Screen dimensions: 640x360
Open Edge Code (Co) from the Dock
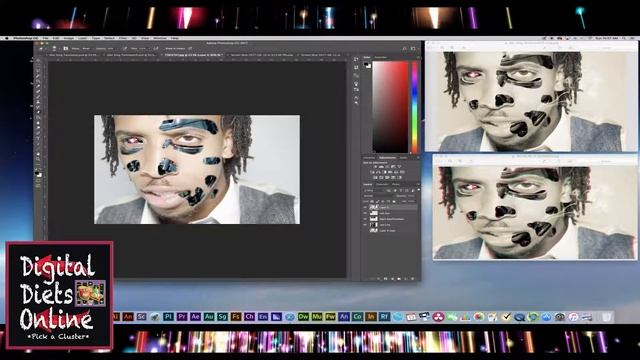tap(357, 316)
